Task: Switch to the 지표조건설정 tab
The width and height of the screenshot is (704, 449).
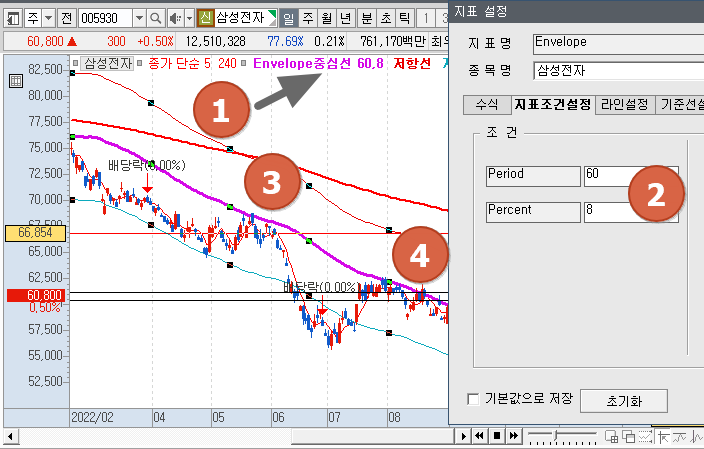Action: 553,105
